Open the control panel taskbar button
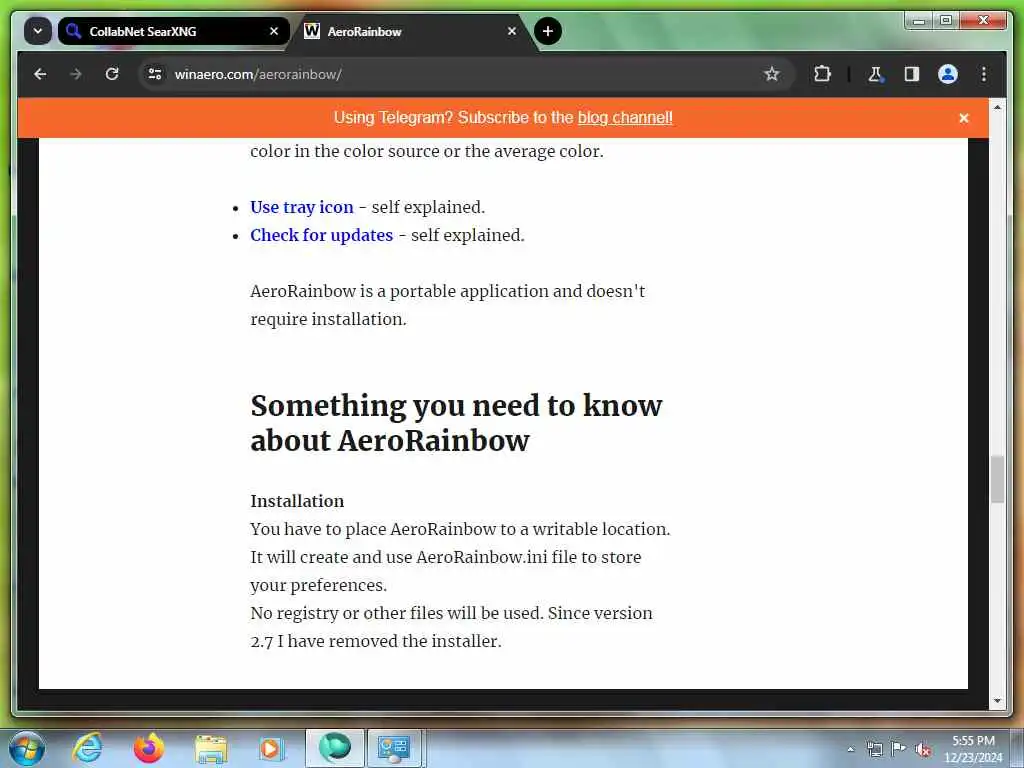 pos(394,748)
